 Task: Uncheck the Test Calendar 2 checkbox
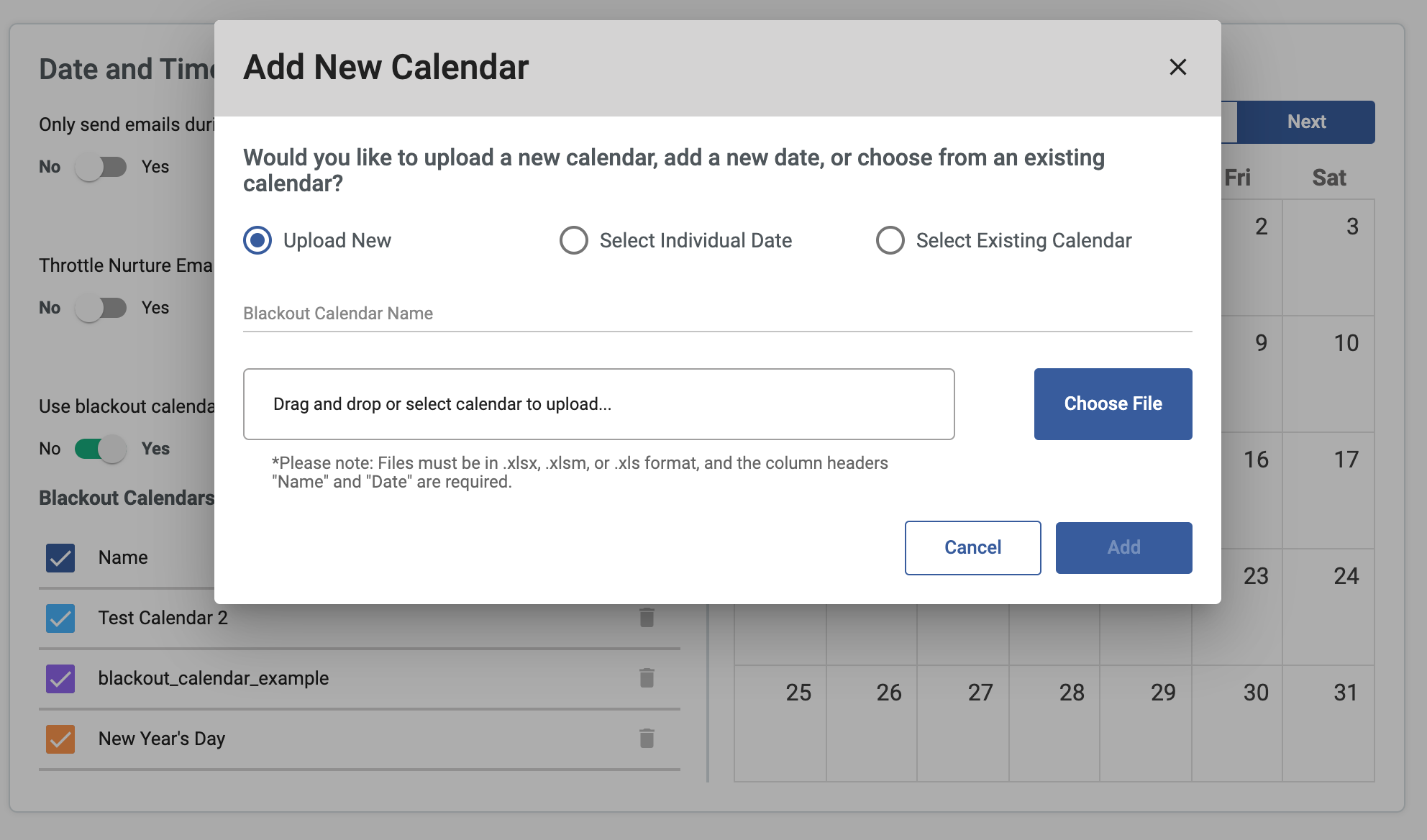pyautogui.click(x=61, y=618)
